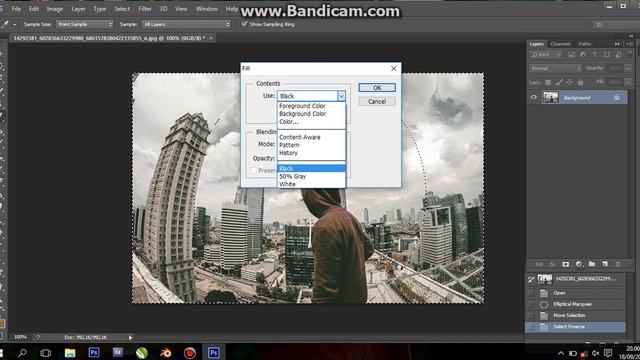The image size is (640, 360).
Task: Open the layer Kind filter dropdown
Action: point(546,55)
